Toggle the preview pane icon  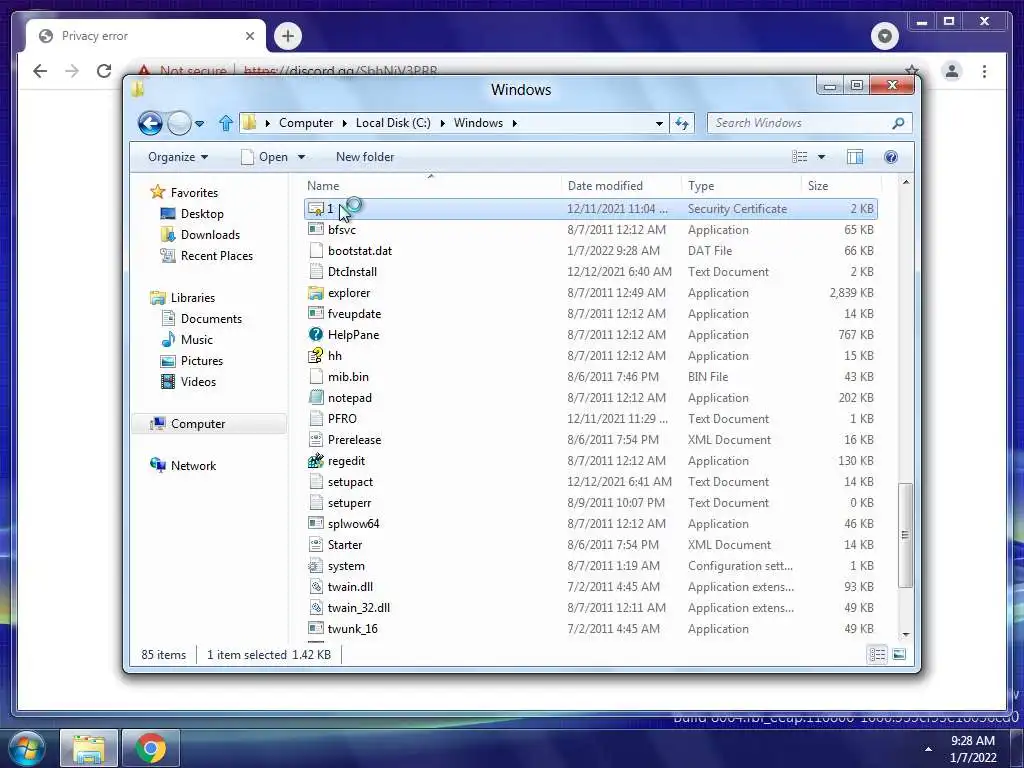[x=855, y=157]
